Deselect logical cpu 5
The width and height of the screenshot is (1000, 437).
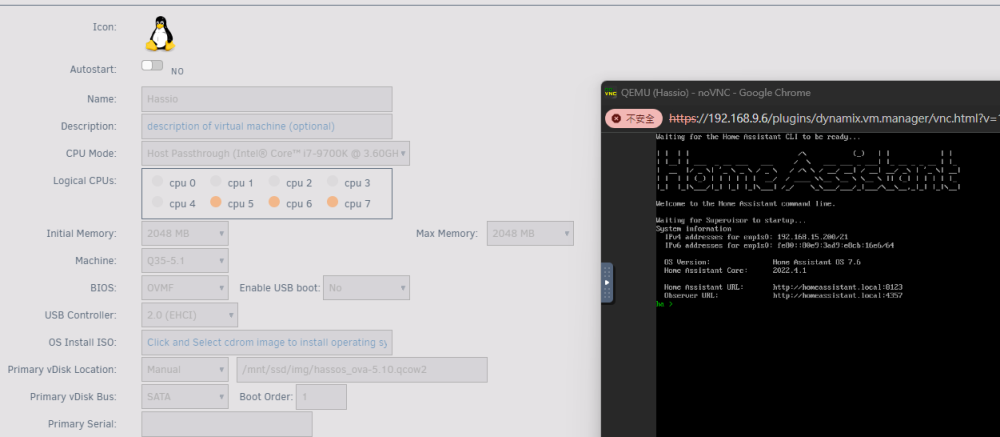pos(216,202)
